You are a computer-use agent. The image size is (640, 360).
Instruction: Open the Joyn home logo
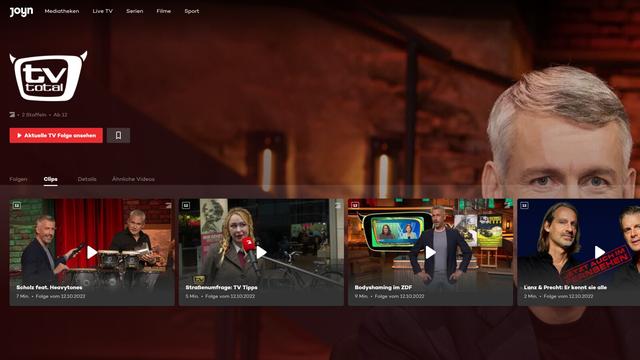click(21, 12)
